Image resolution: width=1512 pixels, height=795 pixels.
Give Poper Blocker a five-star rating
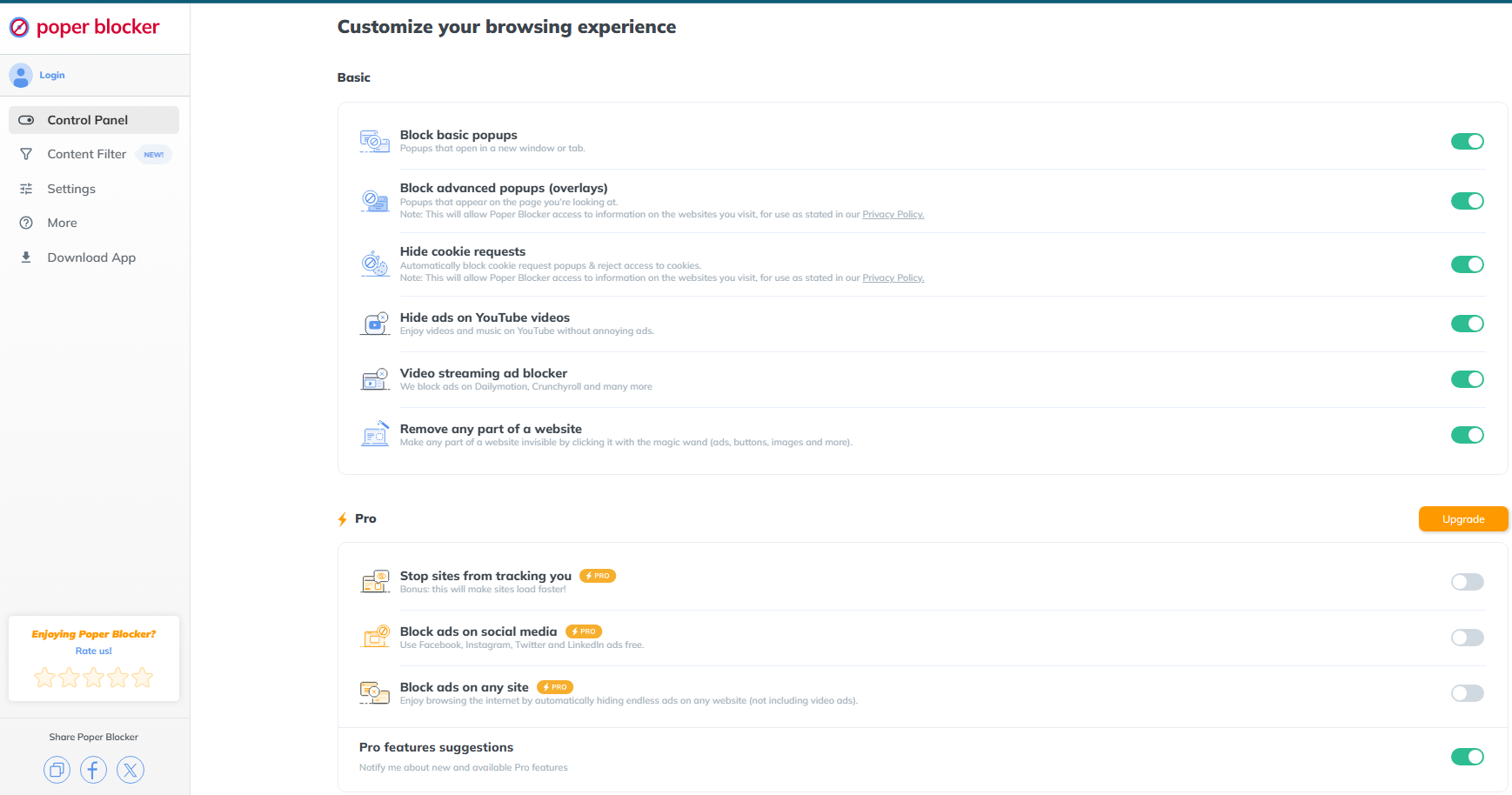142,677
